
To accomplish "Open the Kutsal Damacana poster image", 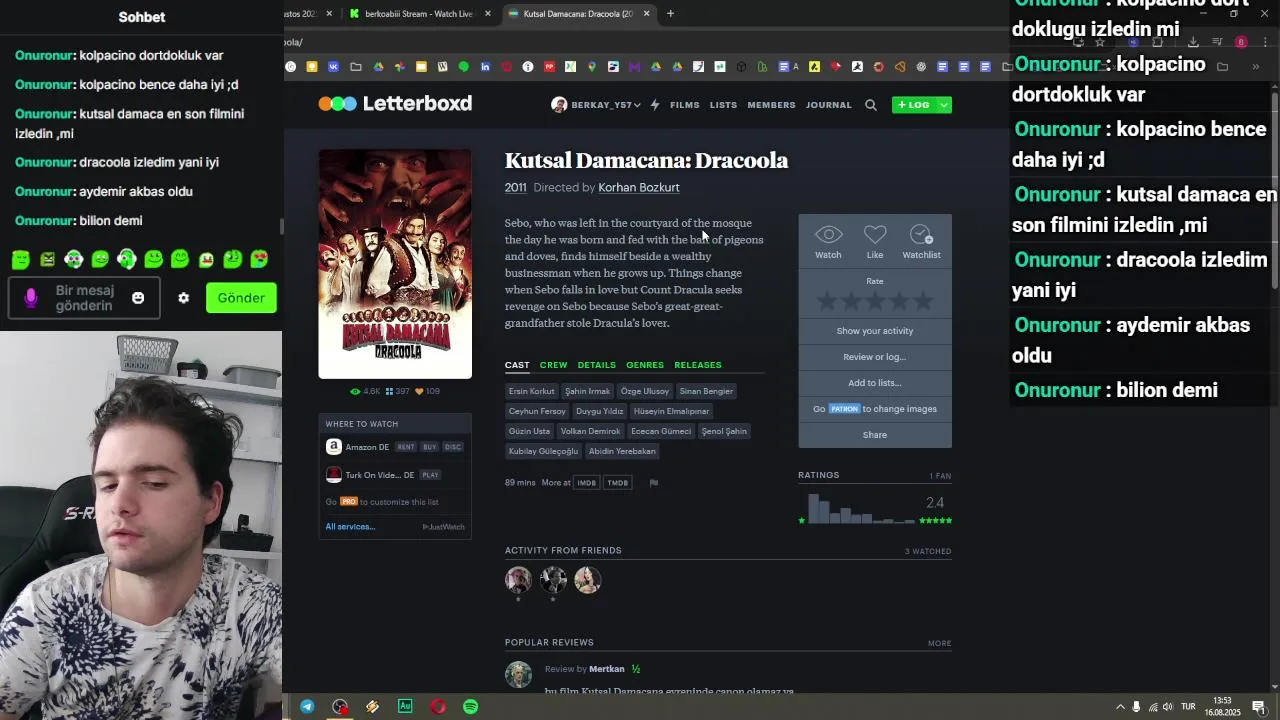I will coord(395,264).
